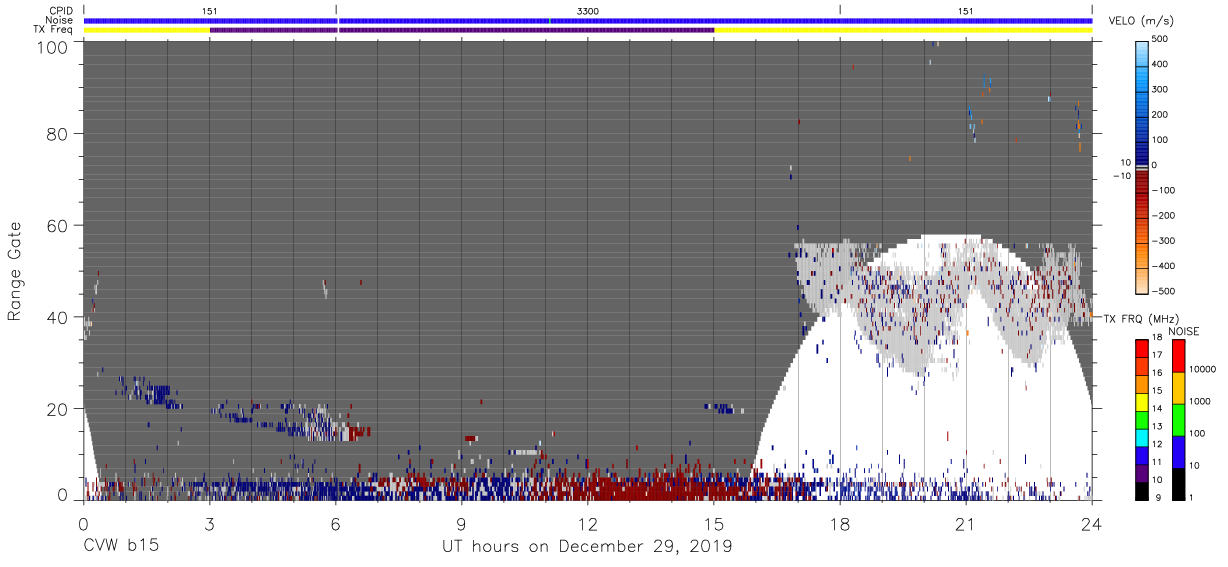
Task: Select the green segment of NOISE colorbar
Action: click(x=1178, y=419)
